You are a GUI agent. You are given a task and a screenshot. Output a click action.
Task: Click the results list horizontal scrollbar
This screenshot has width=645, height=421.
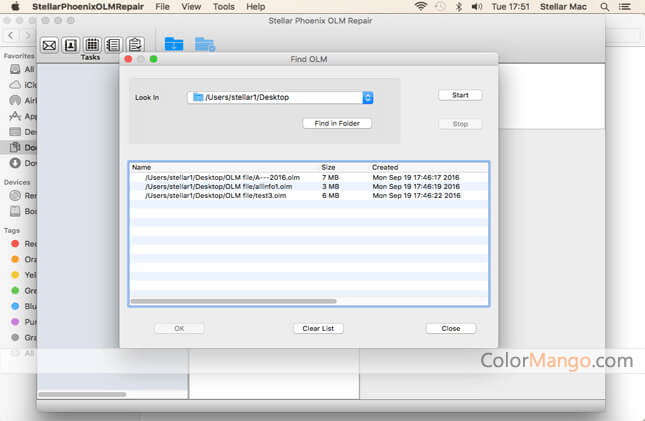pos(233,301)
